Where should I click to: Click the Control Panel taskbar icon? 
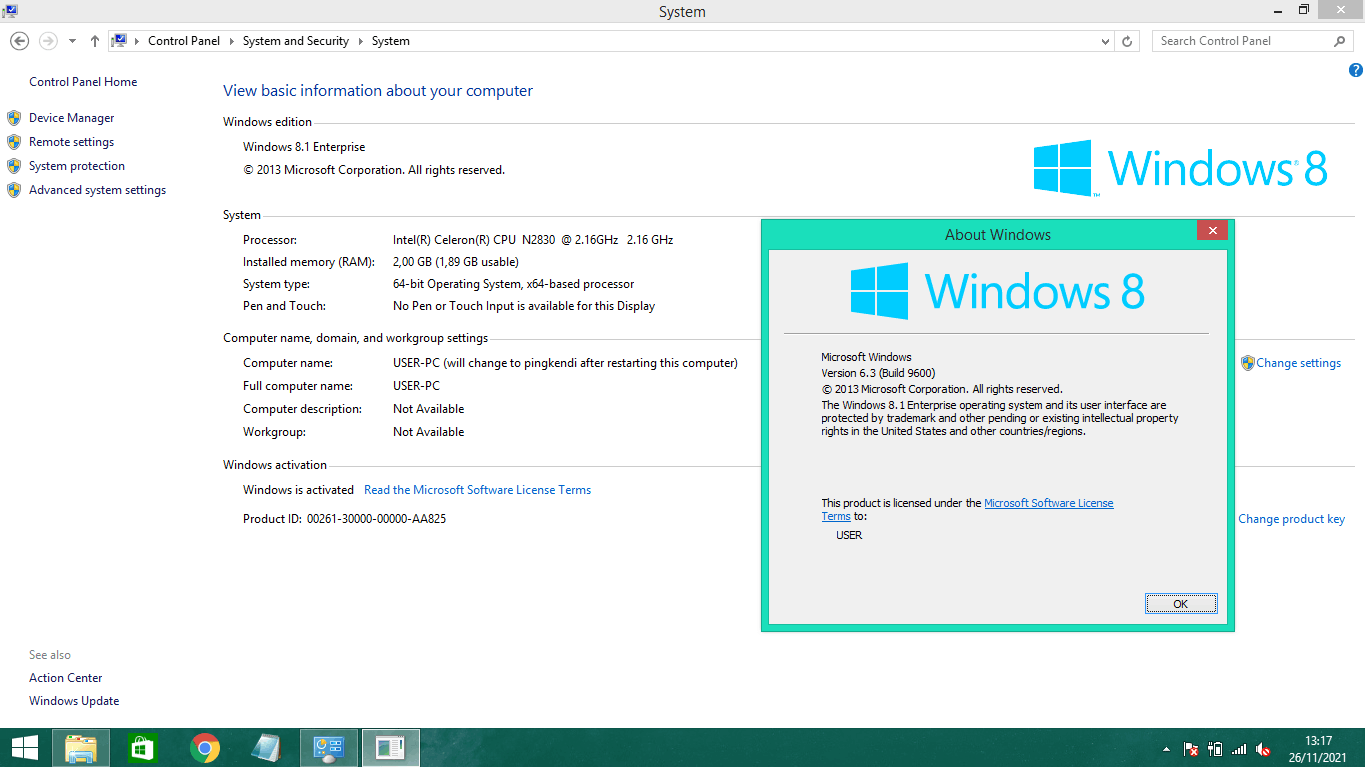tap(329, 748)
